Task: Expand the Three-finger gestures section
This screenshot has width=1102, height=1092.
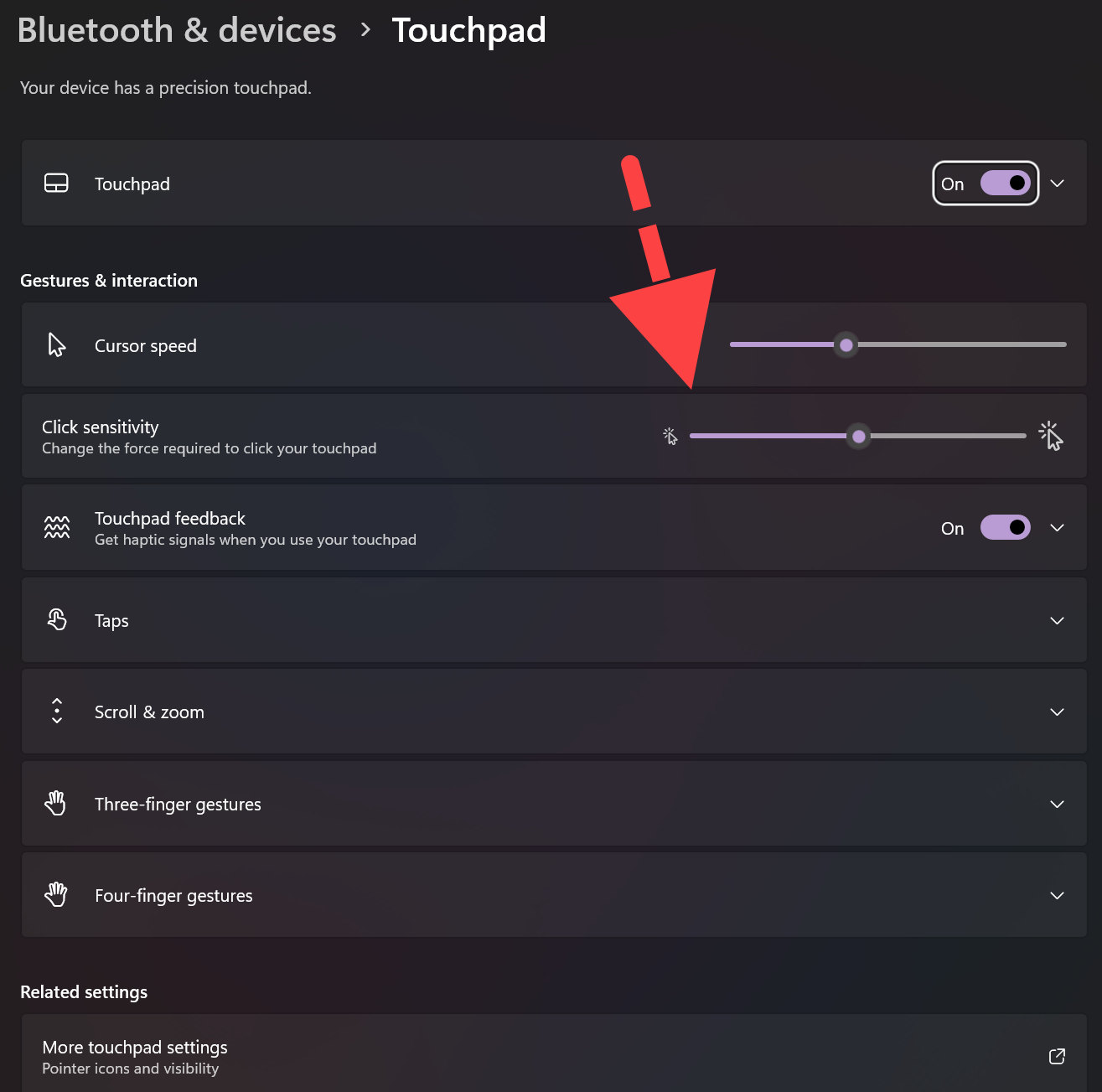Action: [554, 804]
